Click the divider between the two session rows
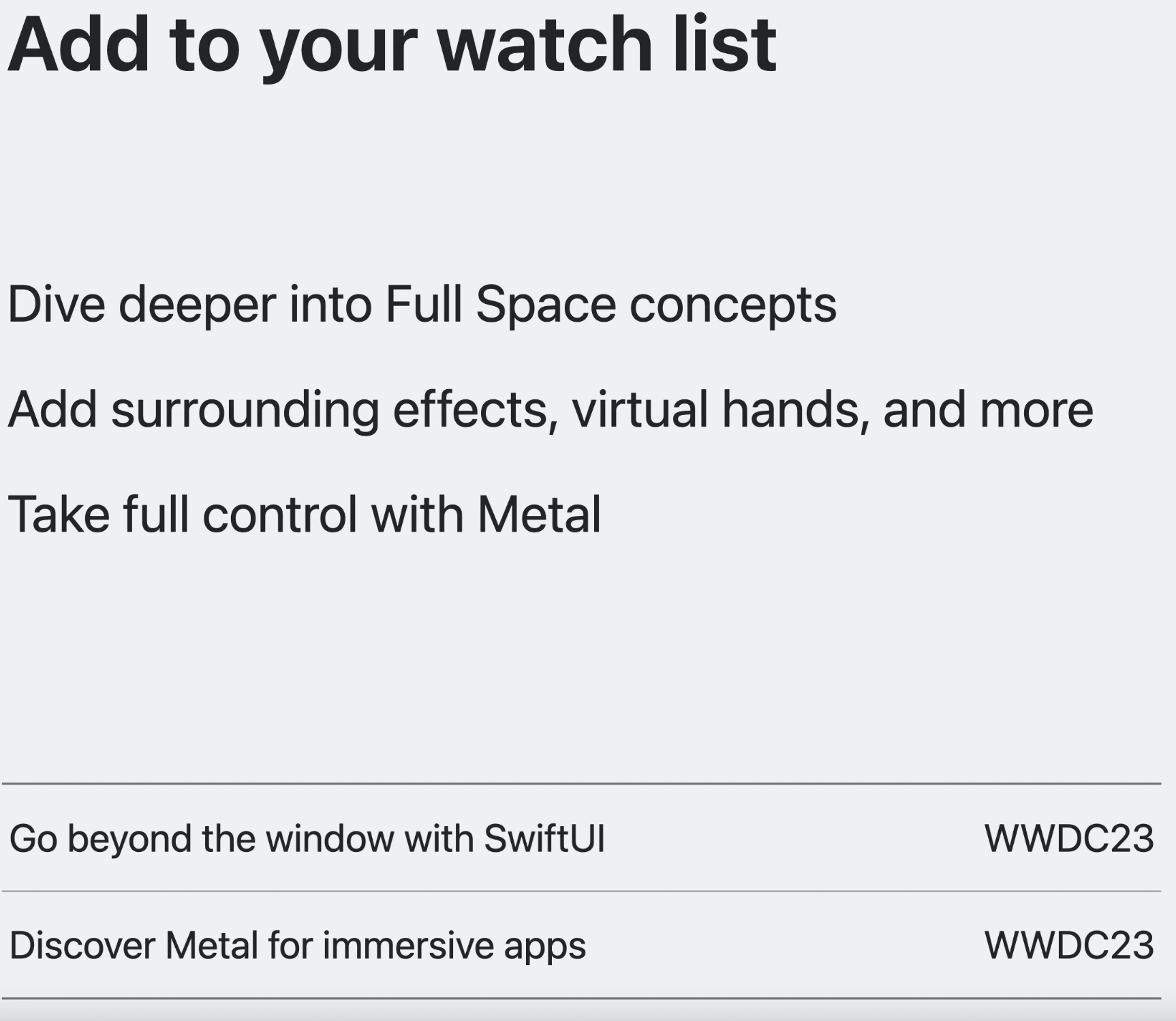Screen dimensions: 1176x1021 click(x=581, y=891)
